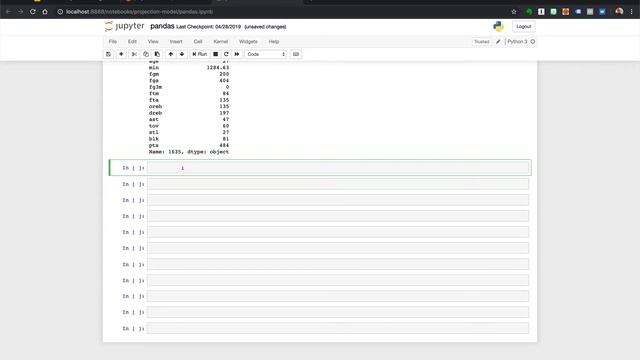
Task: Interrupt the kernel with the stop icon
Action: click(216, 54)
